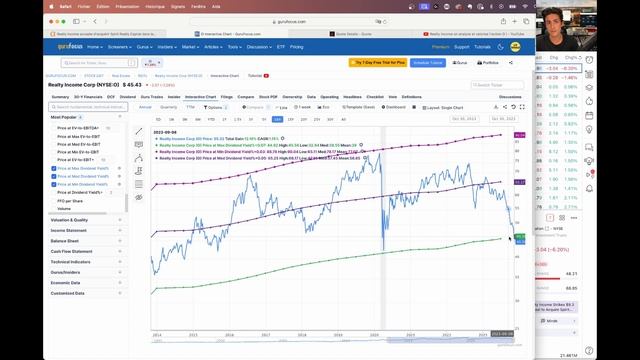Open the Summary tab
This screenshot has height=360, width=640.
[x=60, y=97]
